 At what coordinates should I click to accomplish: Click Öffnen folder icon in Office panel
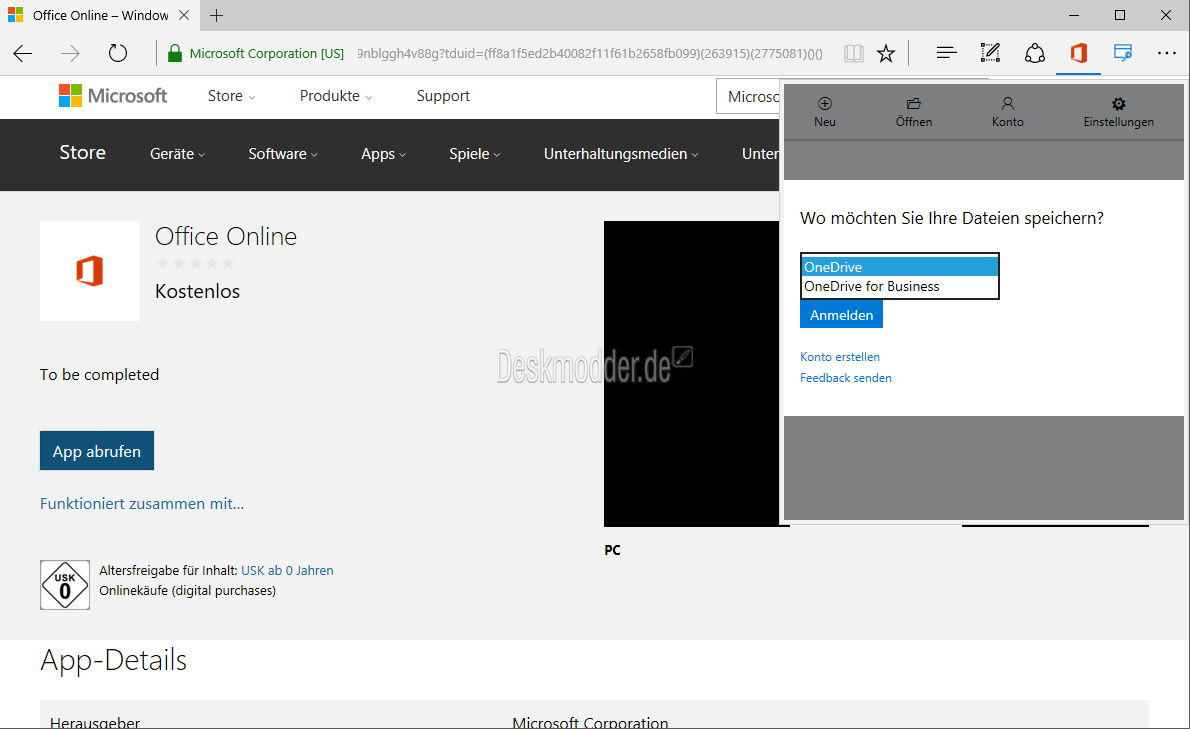(x=914, y=112)
